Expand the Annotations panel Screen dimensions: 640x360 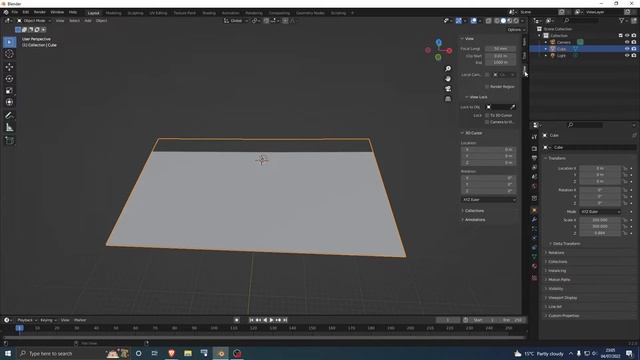click(x=474, y=220)
